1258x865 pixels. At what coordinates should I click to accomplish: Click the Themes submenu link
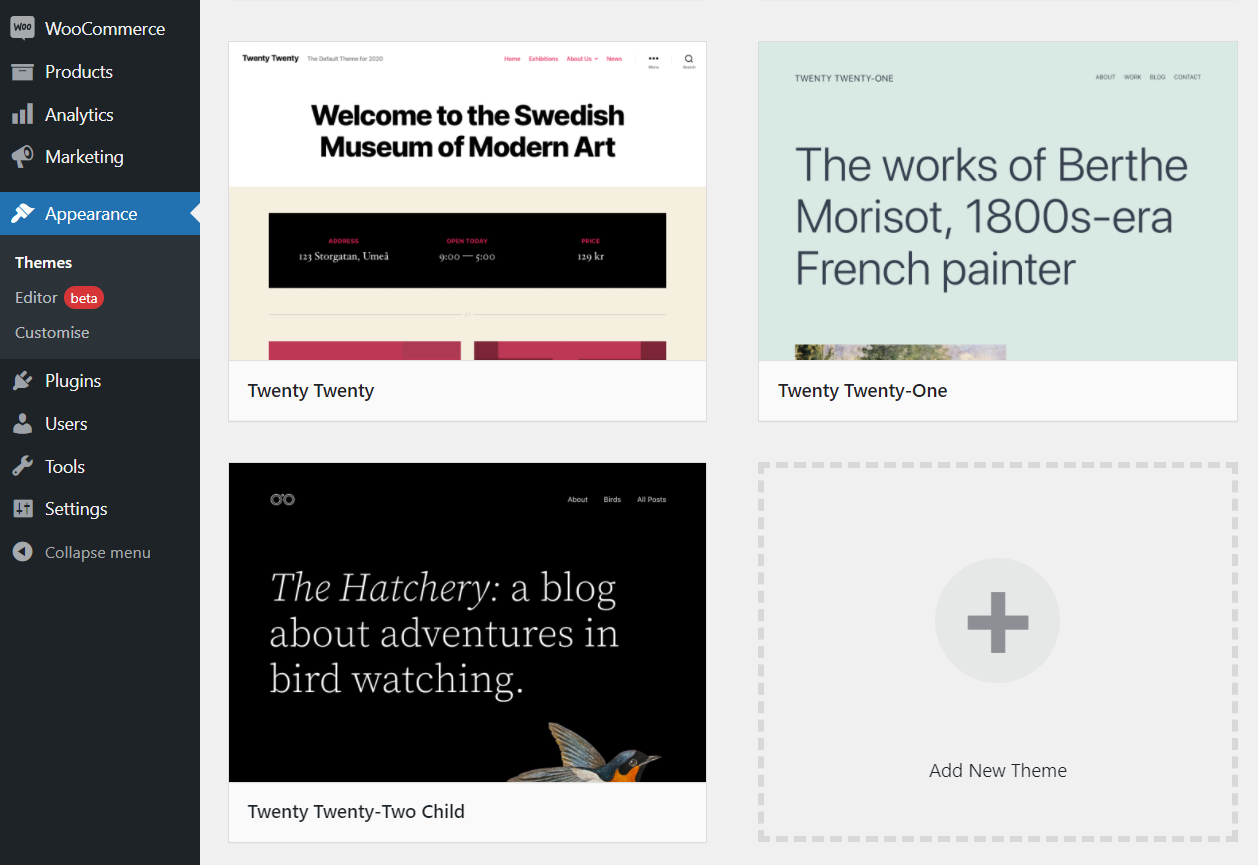click(x=44, y=263)
